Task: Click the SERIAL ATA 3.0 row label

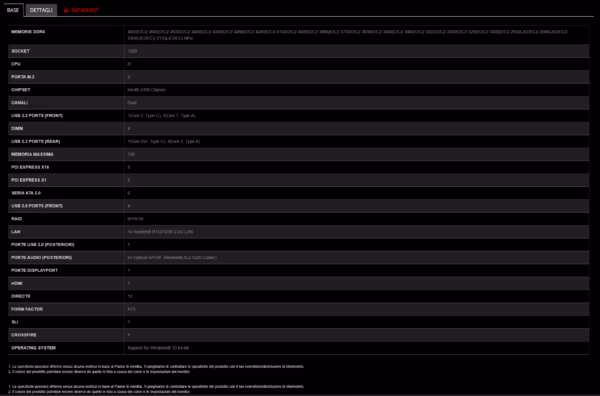Action: click(26, 193)
